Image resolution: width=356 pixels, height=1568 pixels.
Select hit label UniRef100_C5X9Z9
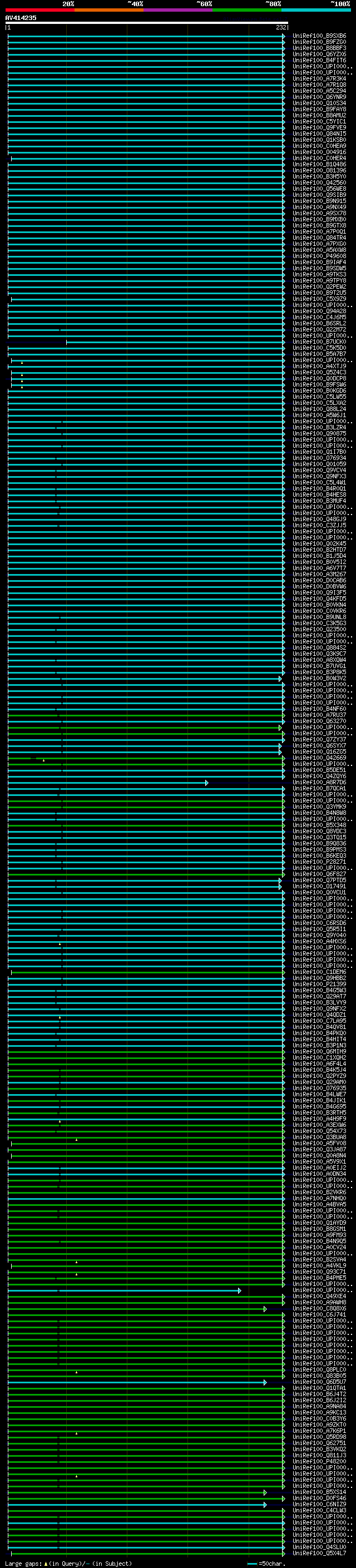(x=319, y=299)
